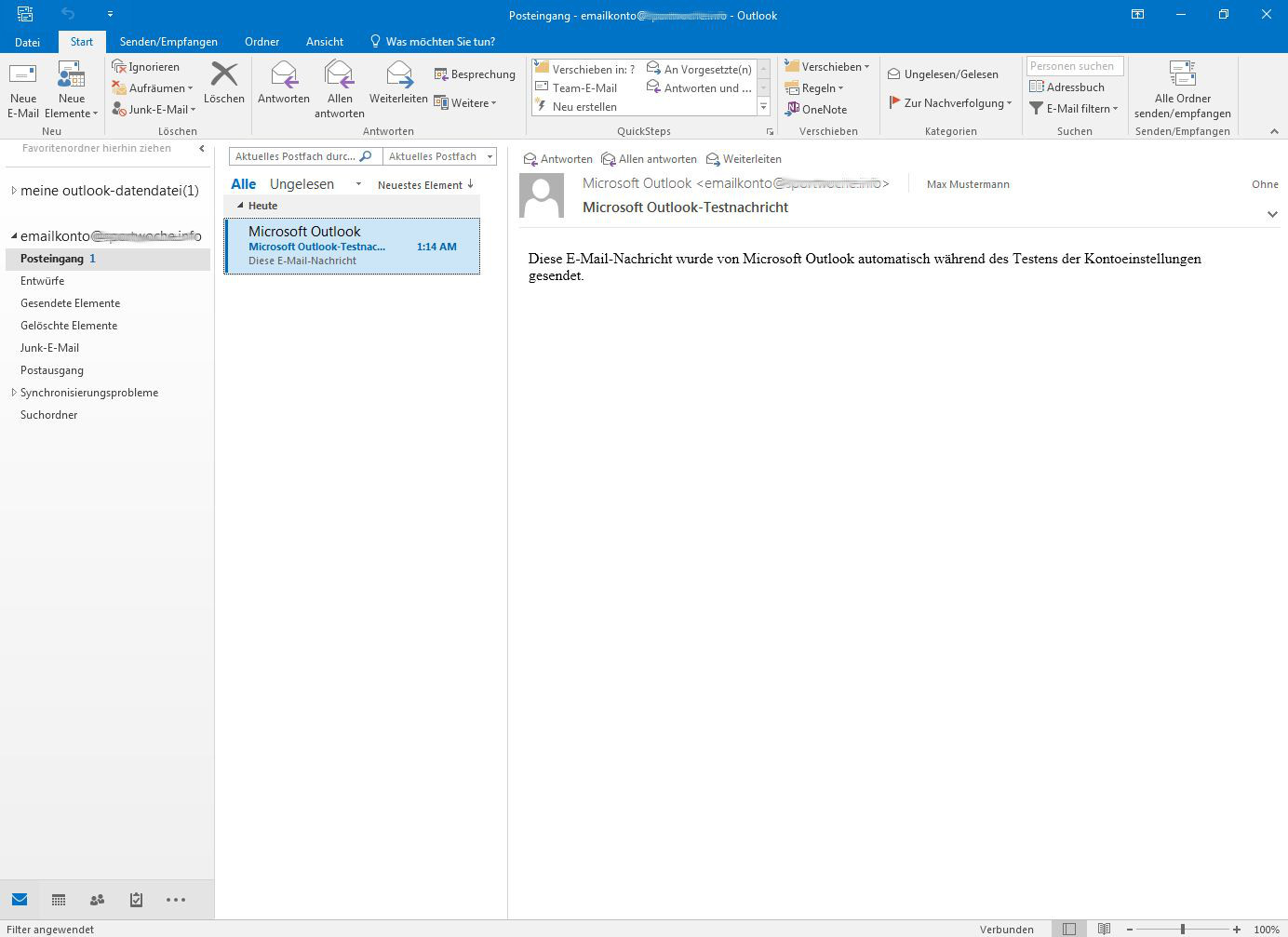
Task: Select the Team-E-Mail quick step
Action: [576, 87]
